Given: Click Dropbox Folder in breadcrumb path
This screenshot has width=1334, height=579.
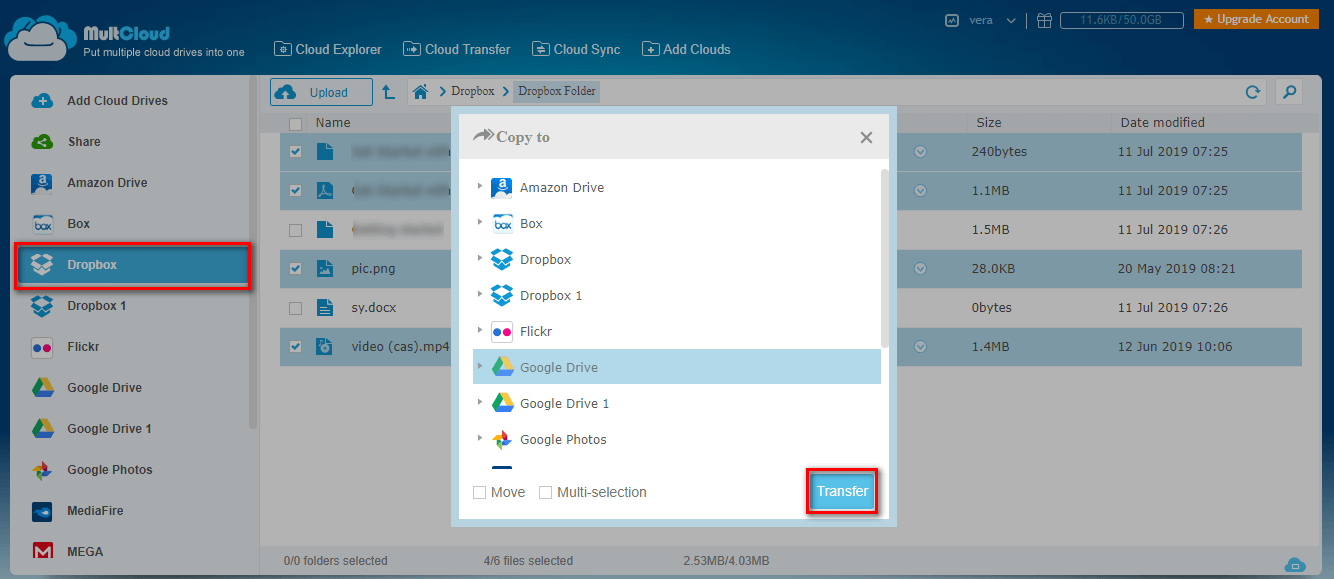Looking at the screenshot, I should [x=557, y=91].
